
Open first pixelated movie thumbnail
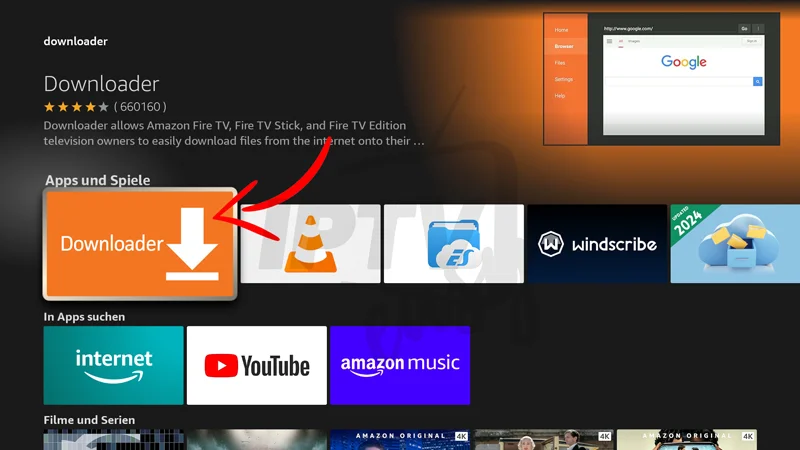pyautogui.click(x=113, y=440)
